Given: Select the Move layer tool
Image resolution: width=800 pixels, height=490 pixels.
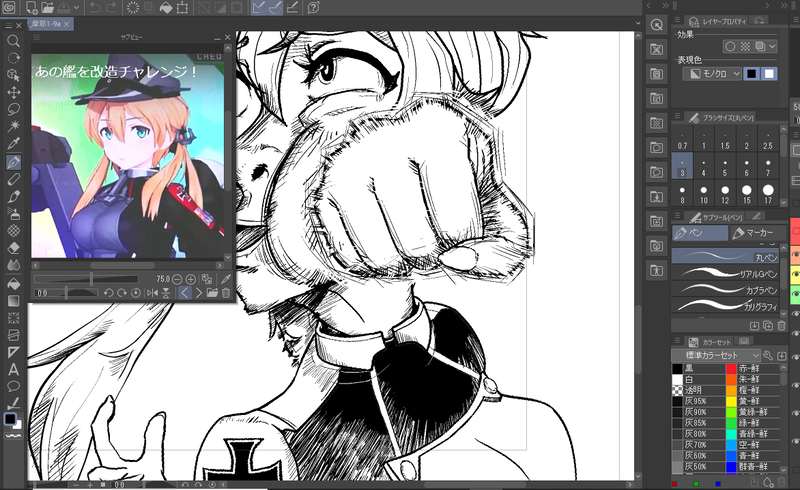Looking at the screenshot, I should tap(13, 92).
